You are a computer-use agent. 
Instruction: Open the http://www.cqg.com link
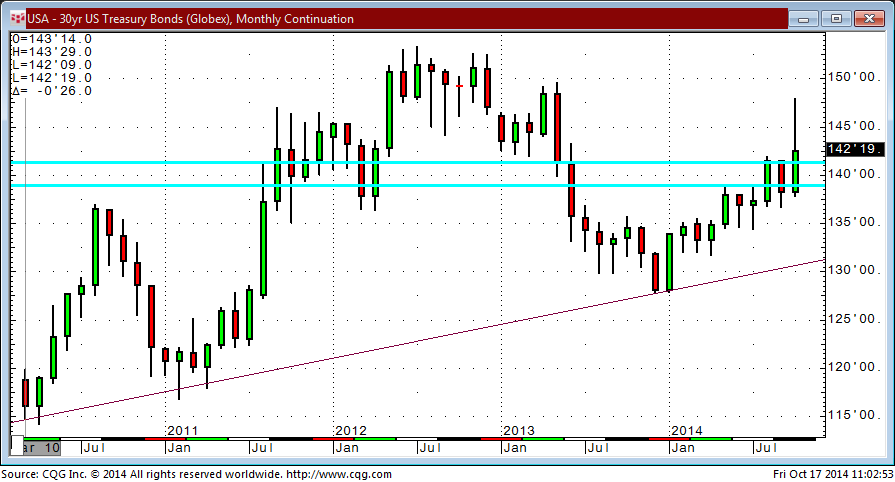click(338, 474)
